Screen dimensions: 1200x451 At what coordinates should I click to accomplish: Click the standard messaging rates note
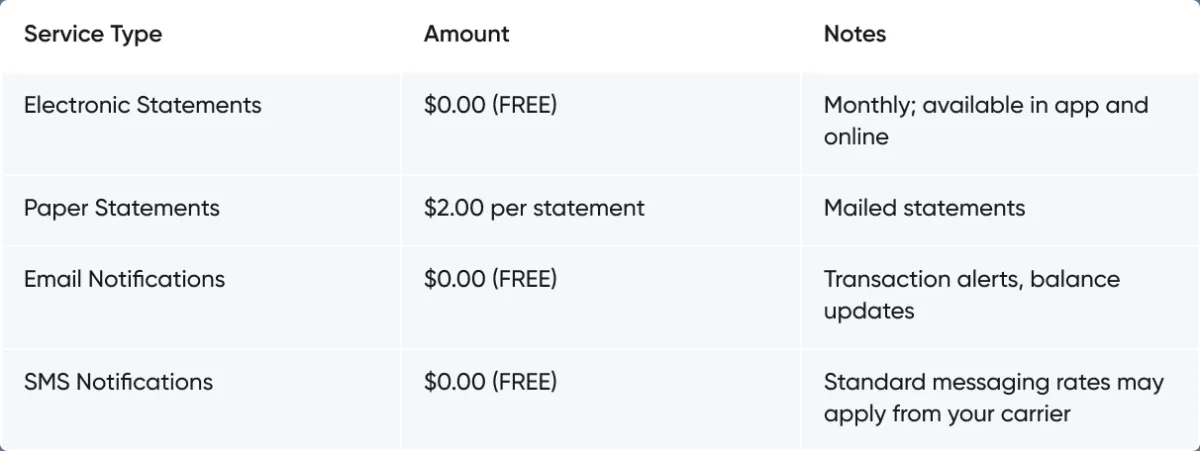tap(993, 397)
